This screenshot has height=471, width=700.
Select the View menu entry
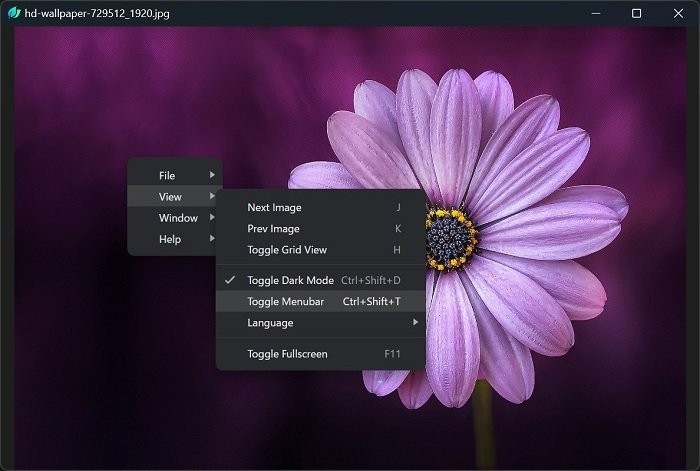[170, 197]
